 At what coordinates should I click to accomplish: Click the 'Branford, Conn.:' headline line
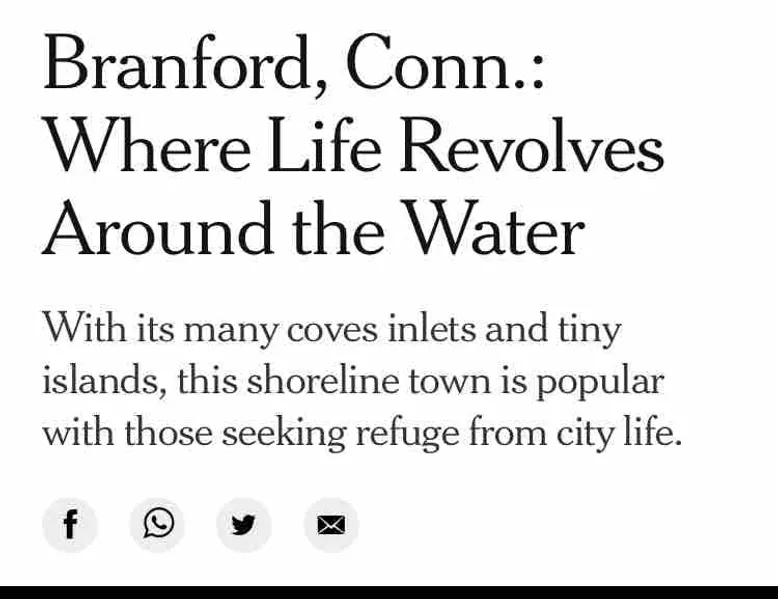294,65
